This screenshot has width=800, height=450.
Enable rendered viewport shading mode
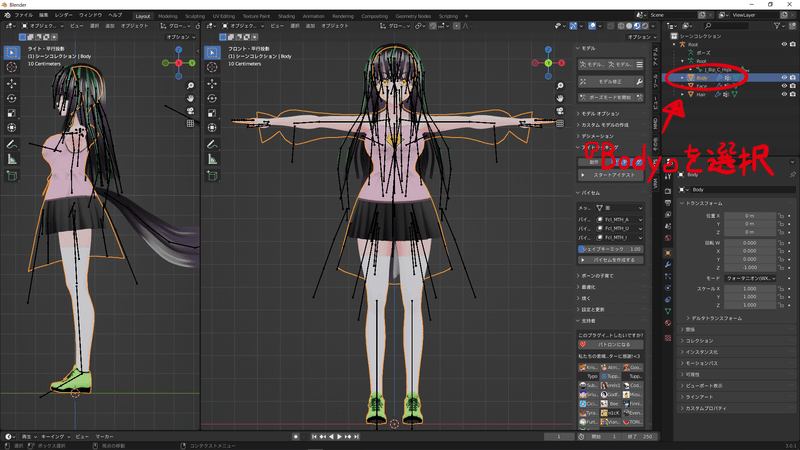[x=645, y=26]
